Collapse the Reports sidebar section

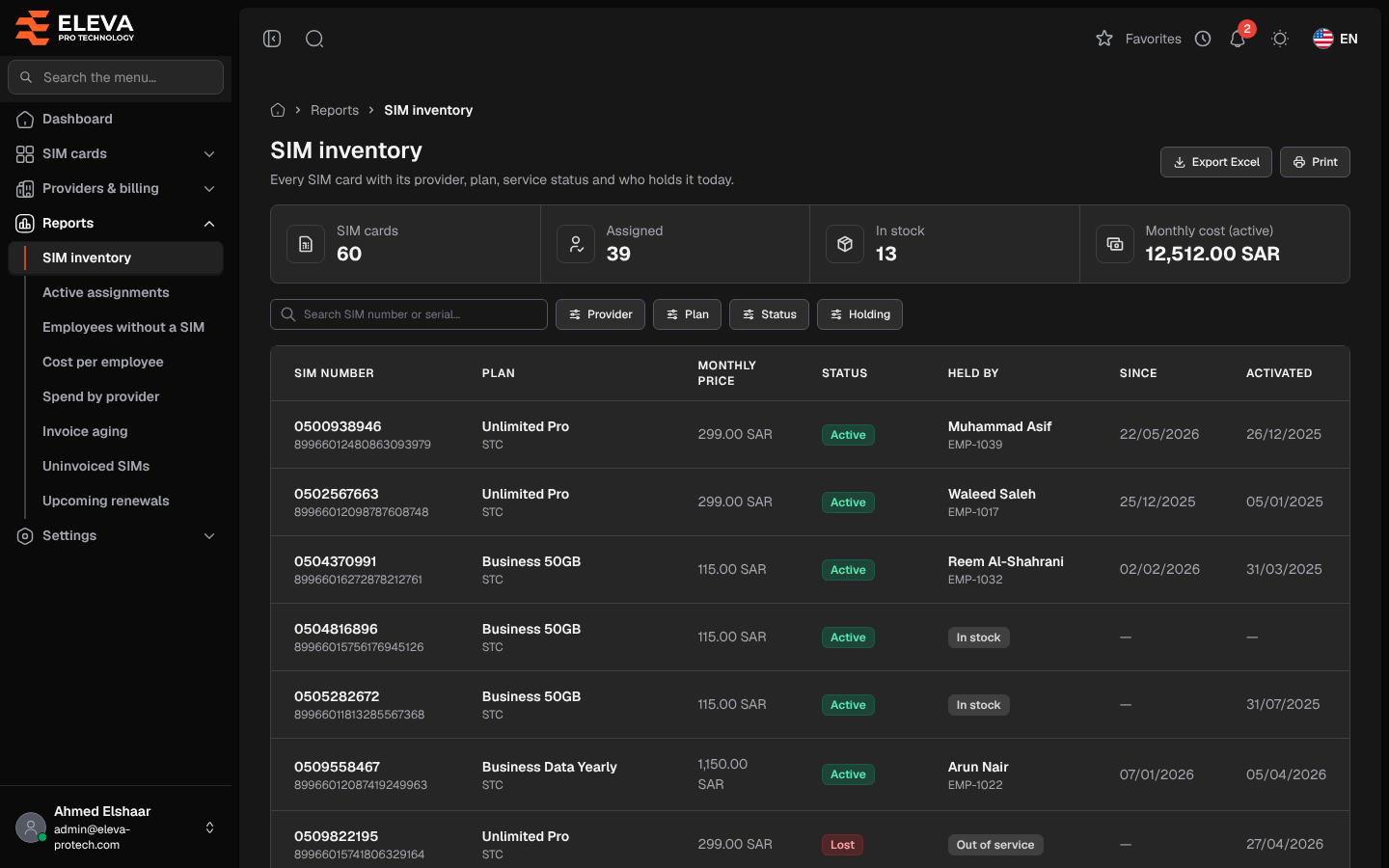(116, 223)
